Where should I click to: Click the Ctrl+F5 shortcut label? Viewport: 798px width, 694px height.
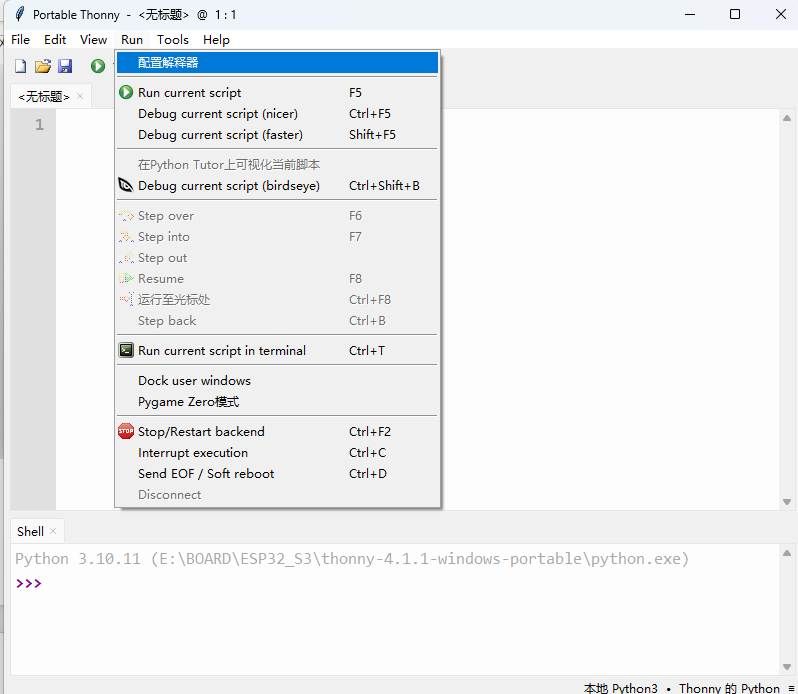coord(370,113)
